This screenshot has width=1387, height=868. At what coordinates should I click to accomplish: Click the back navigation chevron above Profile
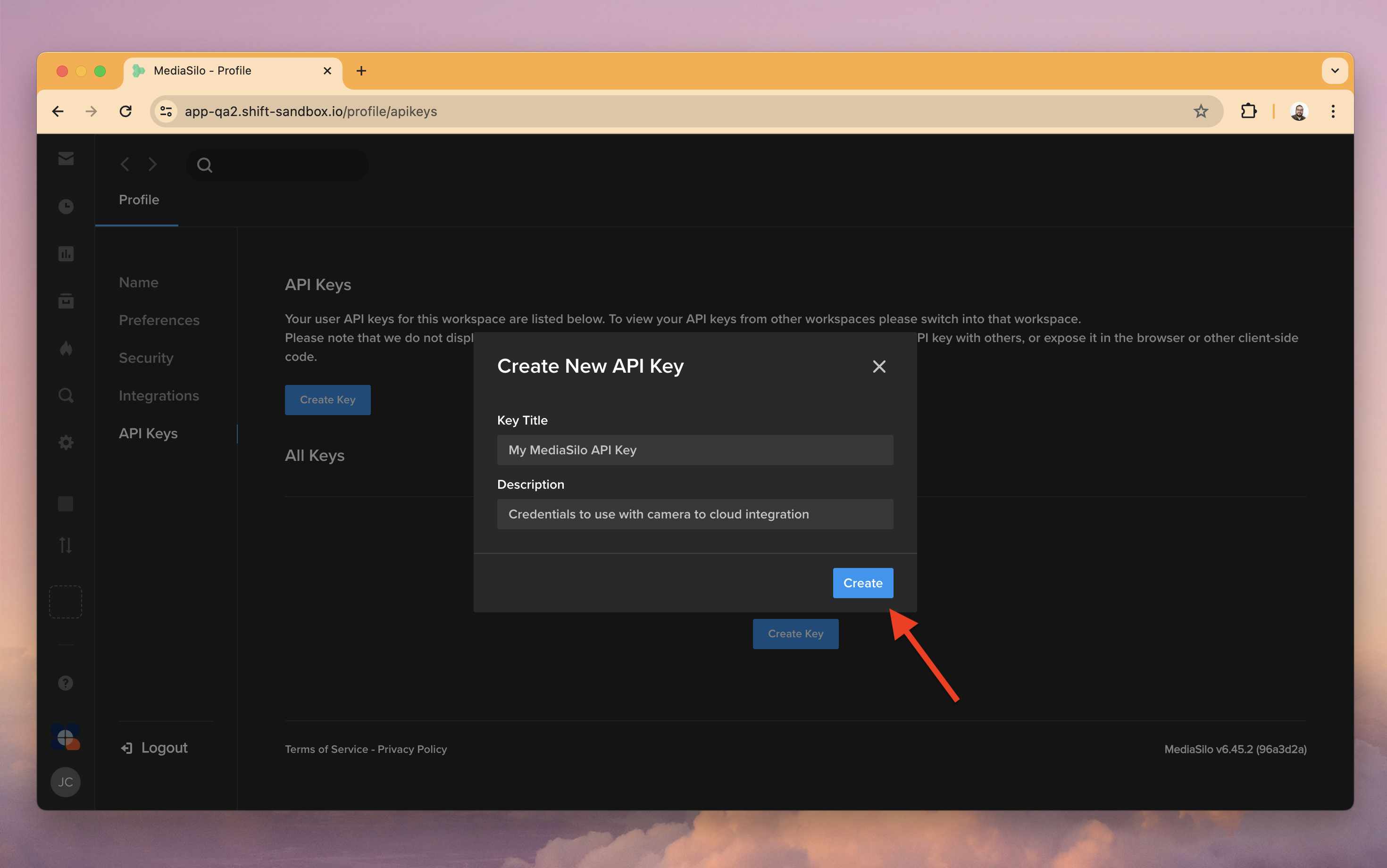tap(124, 164)
